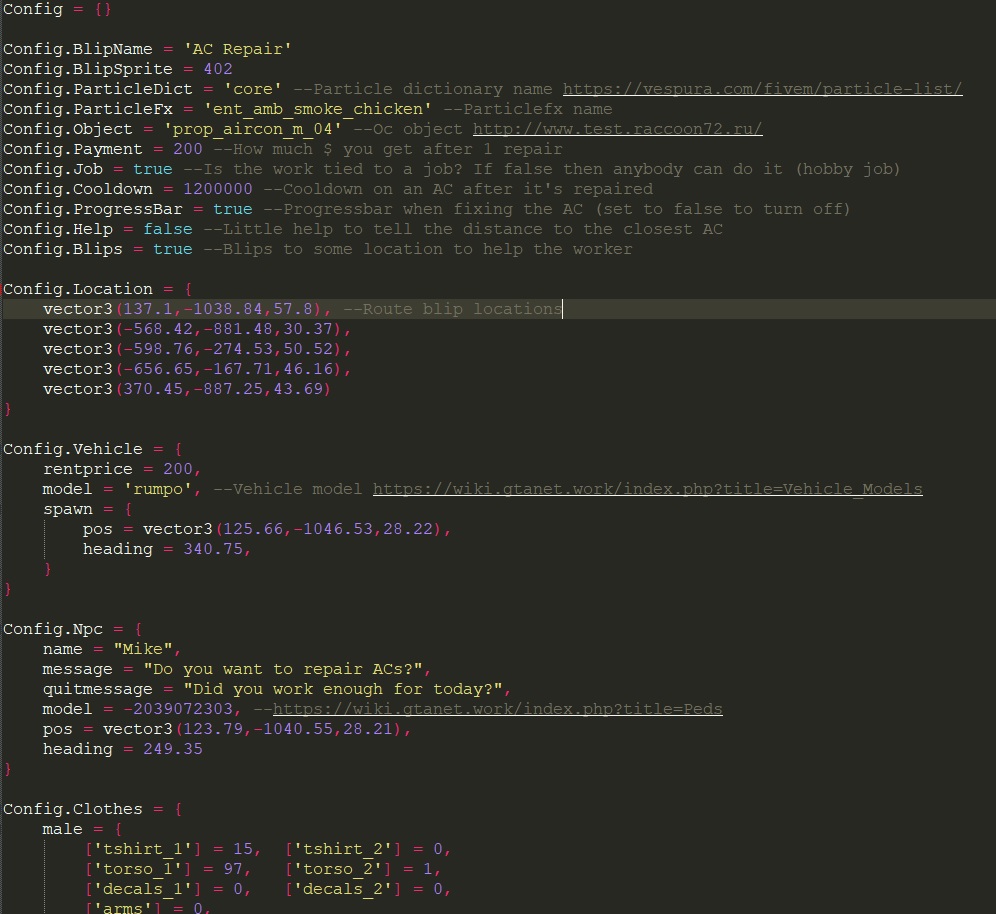Click the ['tshirt_2'] key
Screen dimensions: 996x914
pos(343,849)
